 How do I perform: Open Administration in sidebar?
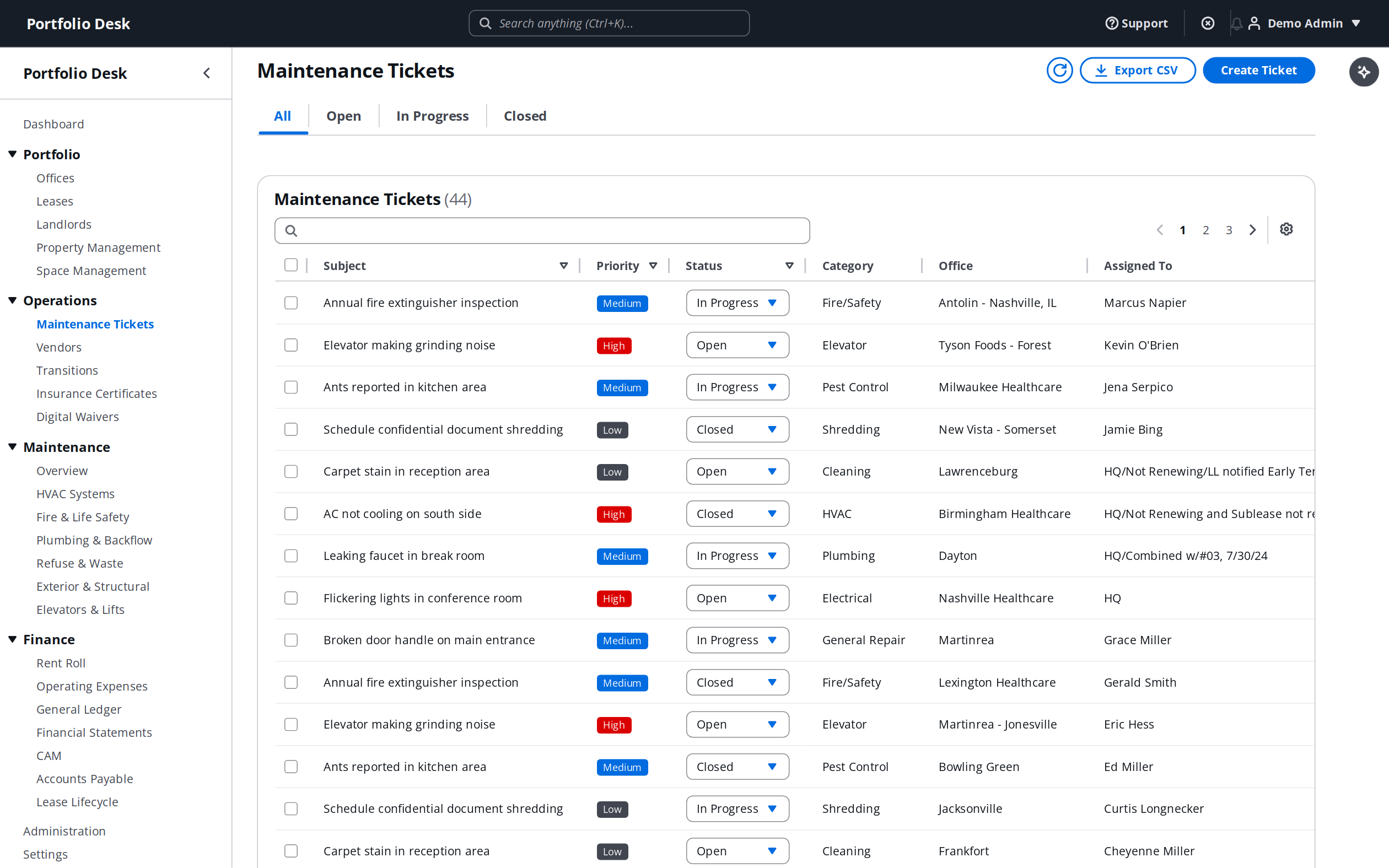tap(64, 831)
